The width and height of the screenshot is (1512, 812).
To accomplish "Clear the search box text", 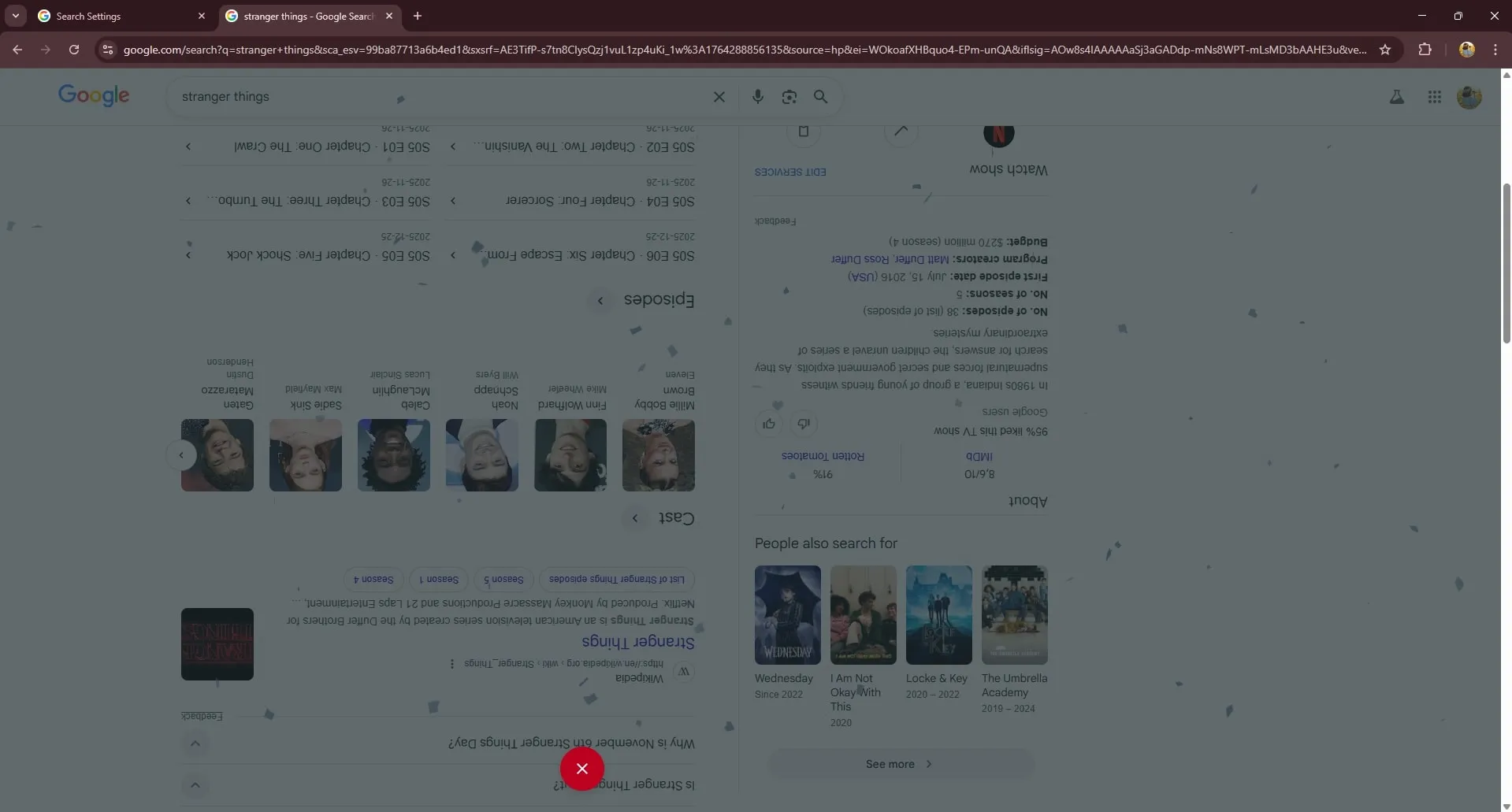I will [x=719, y=97].
